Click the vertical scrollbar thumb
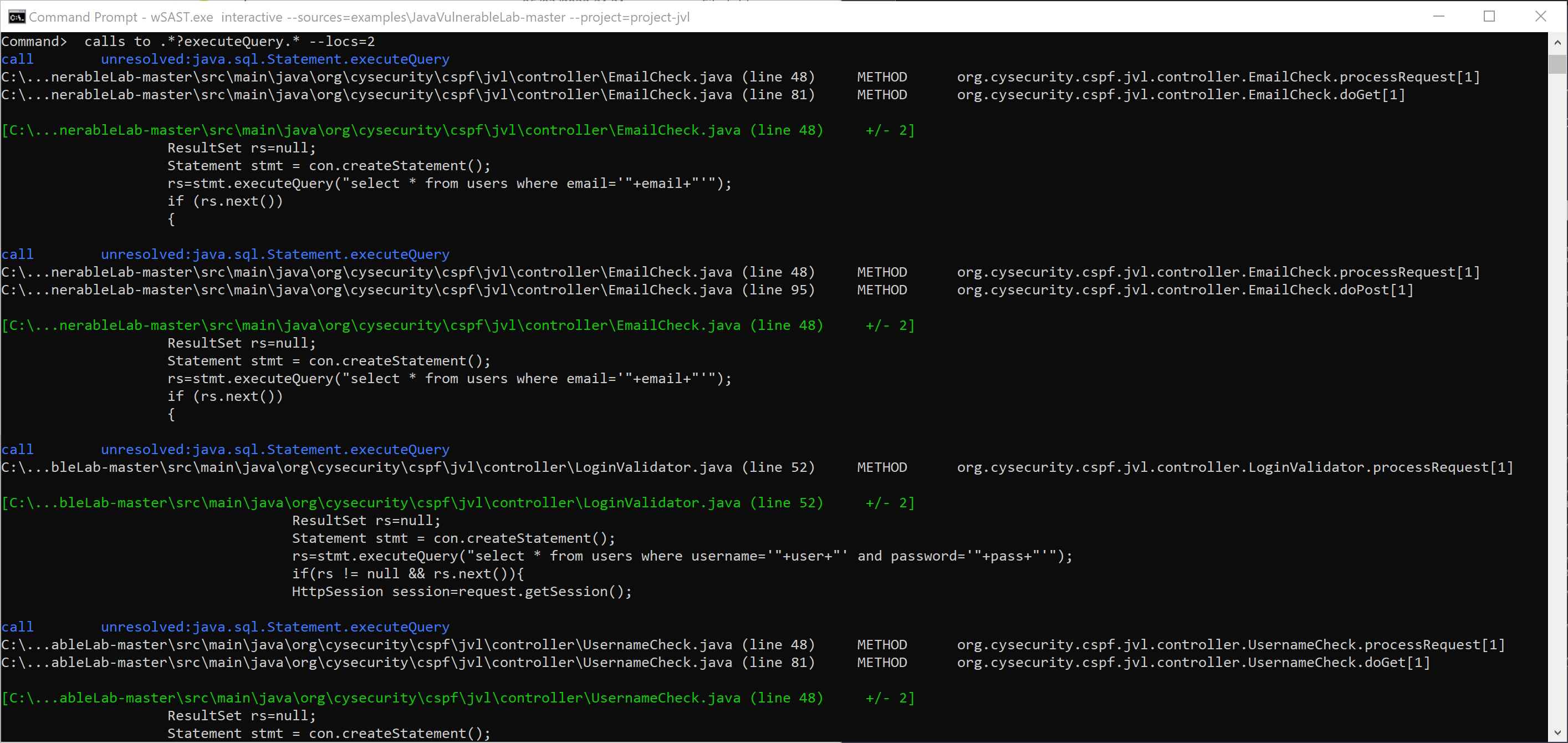 point(1557,64)
